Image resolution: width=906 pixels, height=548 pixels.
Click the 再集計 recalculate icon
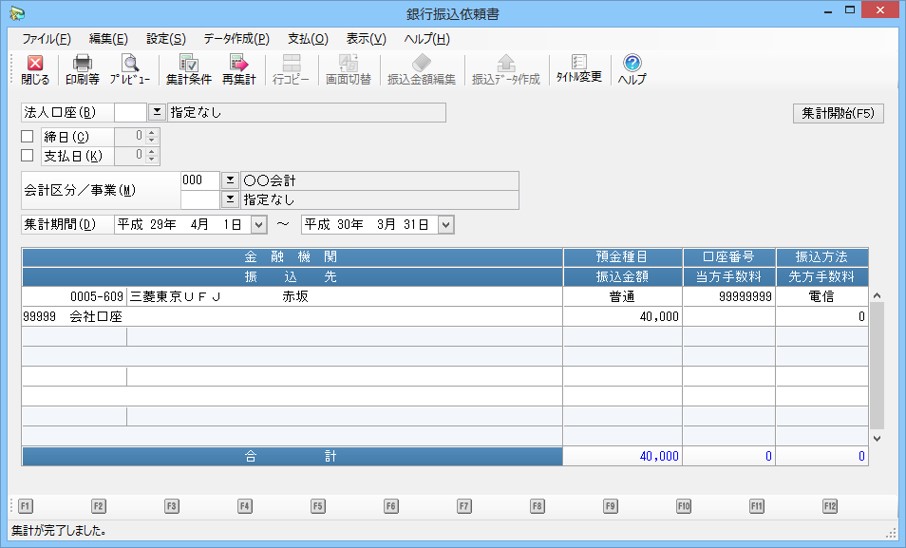pos(238,69)
